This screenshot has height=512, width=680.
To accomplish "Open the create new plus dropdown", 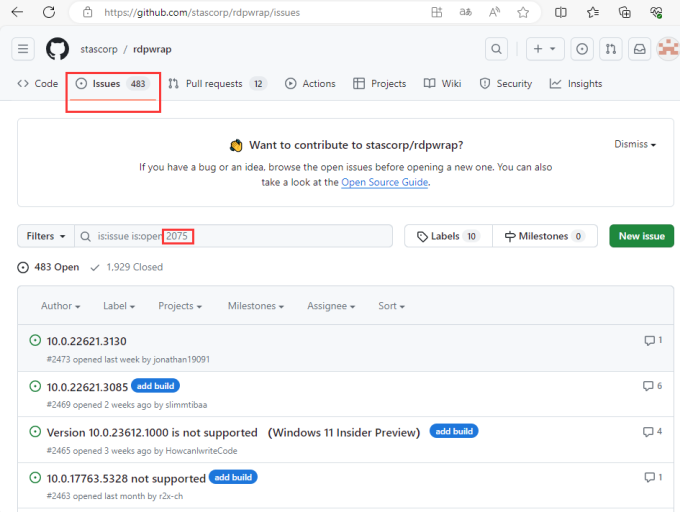I will tap(545, 49).
